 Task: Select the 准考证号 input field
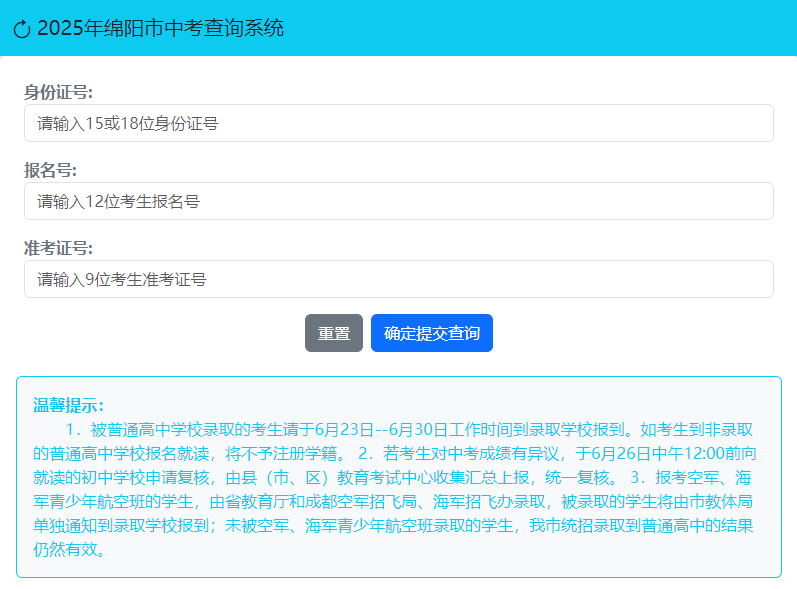398,279
